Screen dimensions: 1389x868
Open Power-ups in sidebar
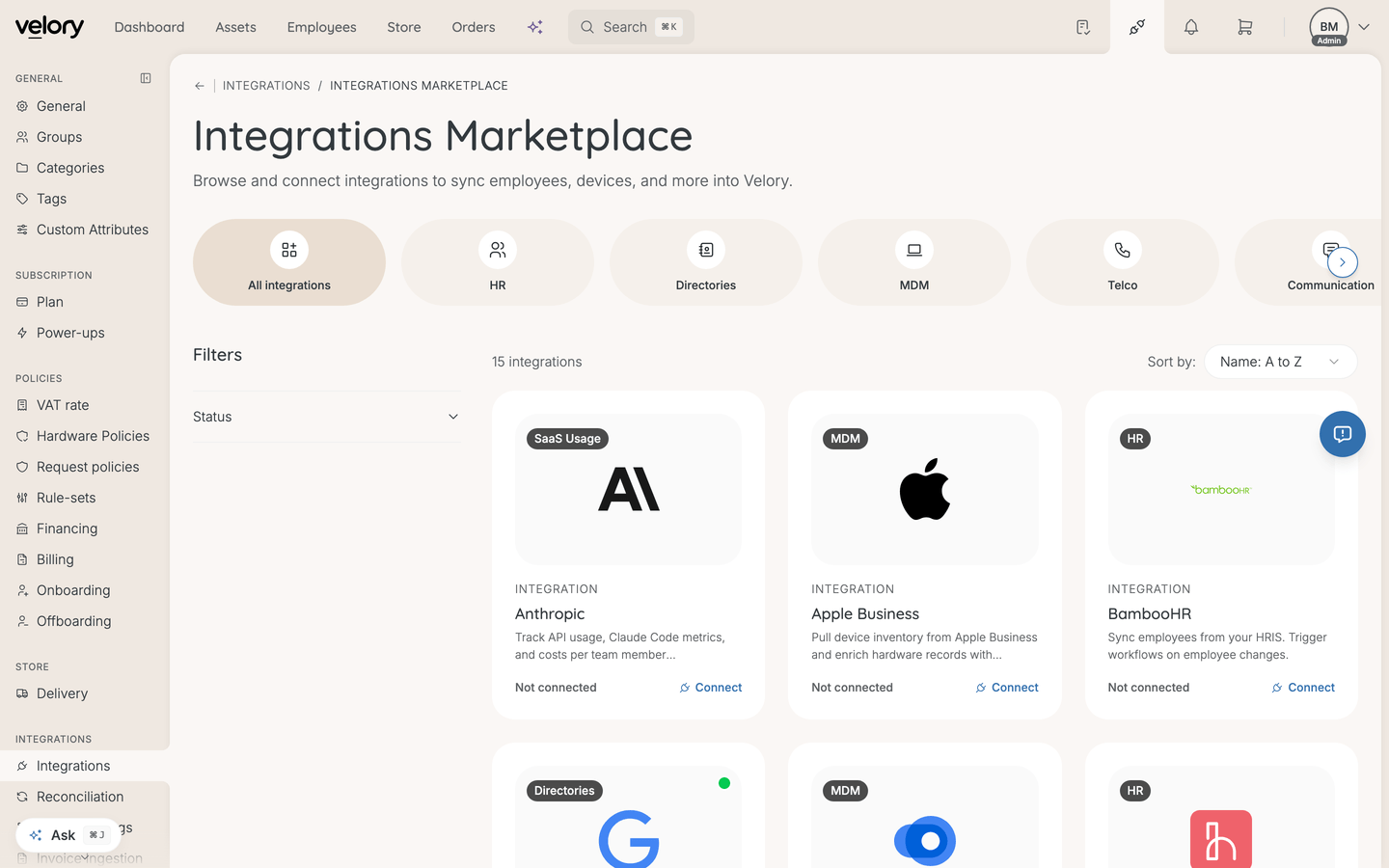pos(85,333)
